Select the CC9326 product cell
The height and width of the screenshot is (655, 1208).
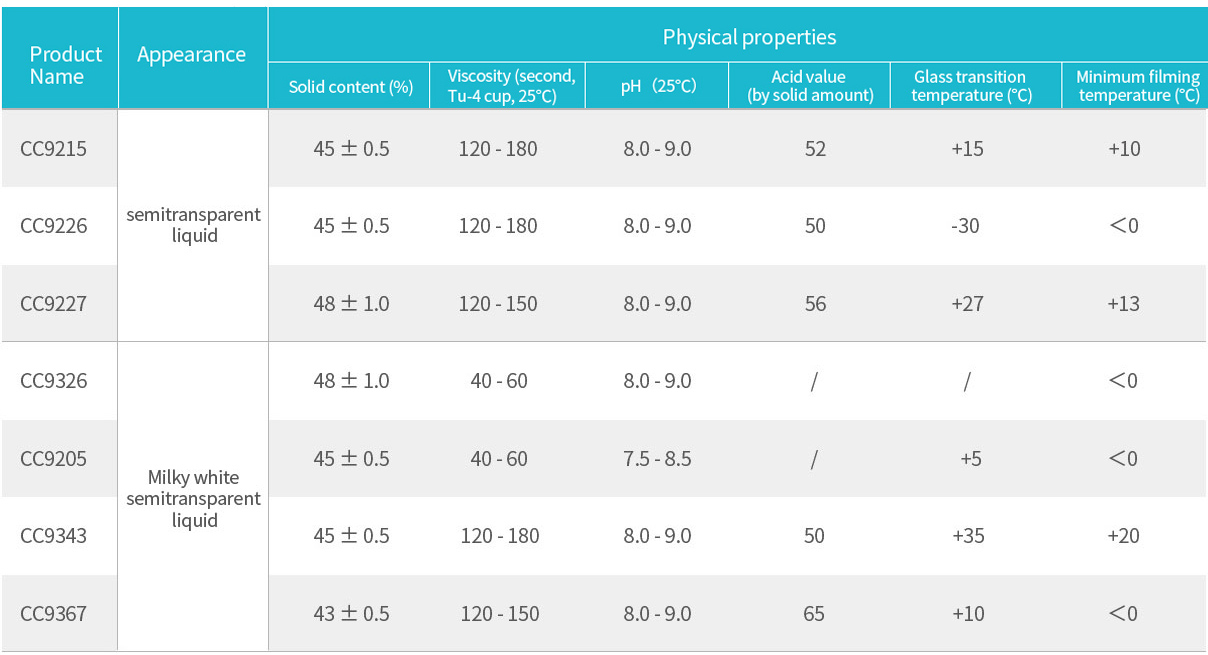(x=54, y=381)
